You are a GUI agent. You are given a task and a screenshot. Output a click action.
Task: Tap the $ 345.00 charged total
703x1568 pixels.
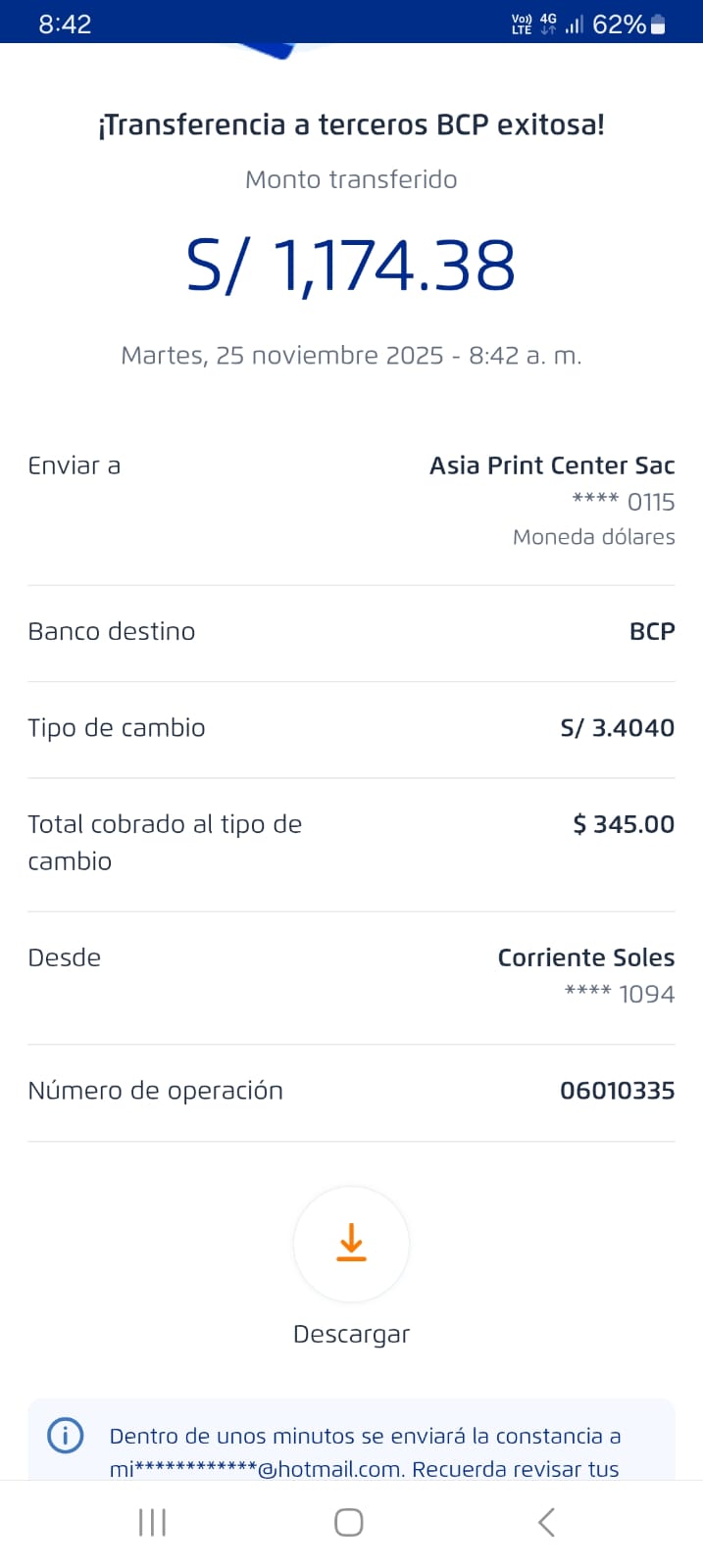(624, 824)
